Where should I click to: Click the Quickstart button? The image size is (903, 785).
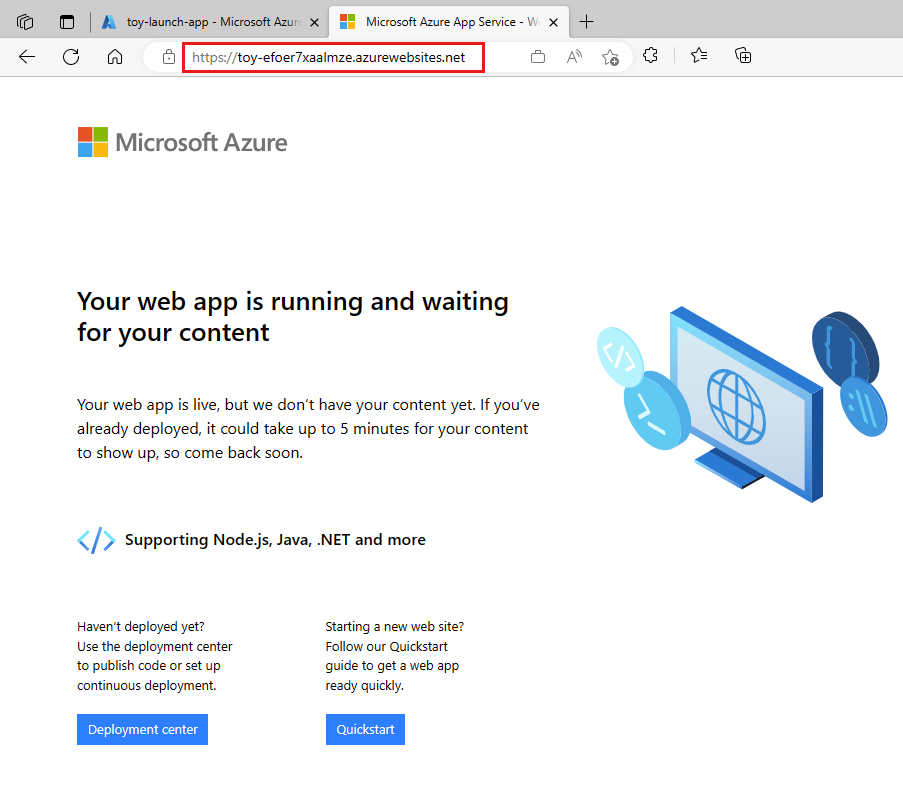[365, 729]
